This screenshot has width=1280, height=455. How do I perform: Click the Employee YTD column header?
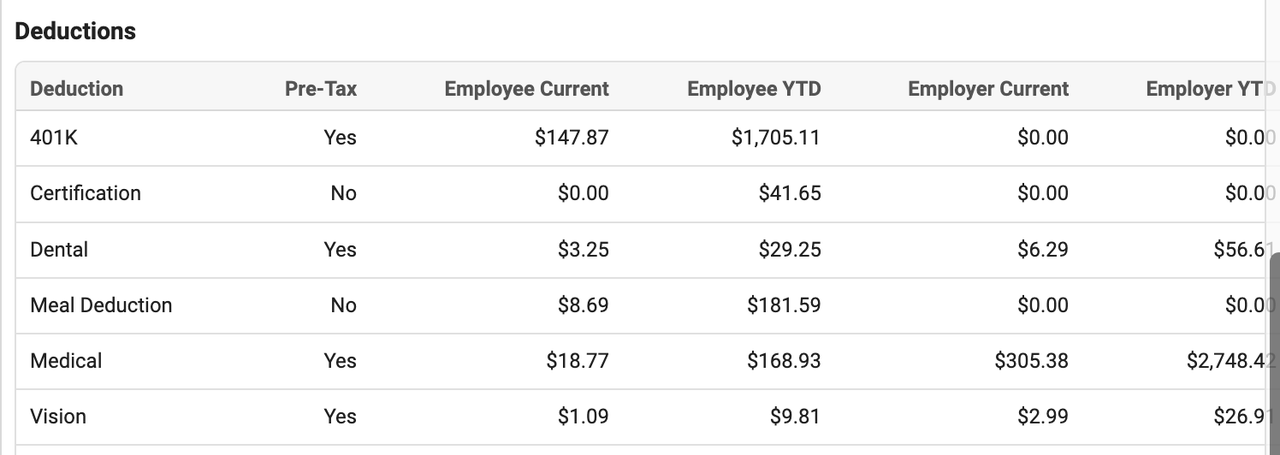[x=754, y=89]
